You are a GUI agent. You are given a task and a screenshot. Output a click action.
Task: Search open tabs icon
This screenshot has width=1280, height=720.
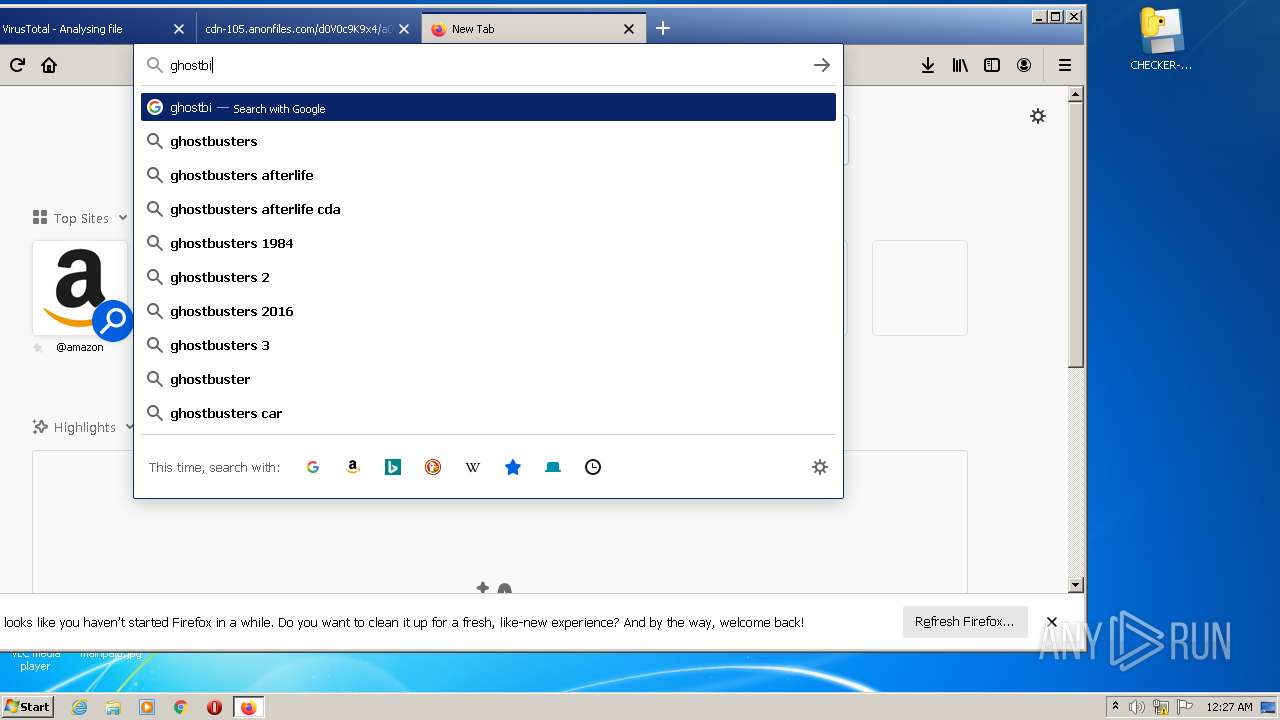pyautogui.click(x=553, y=467)
